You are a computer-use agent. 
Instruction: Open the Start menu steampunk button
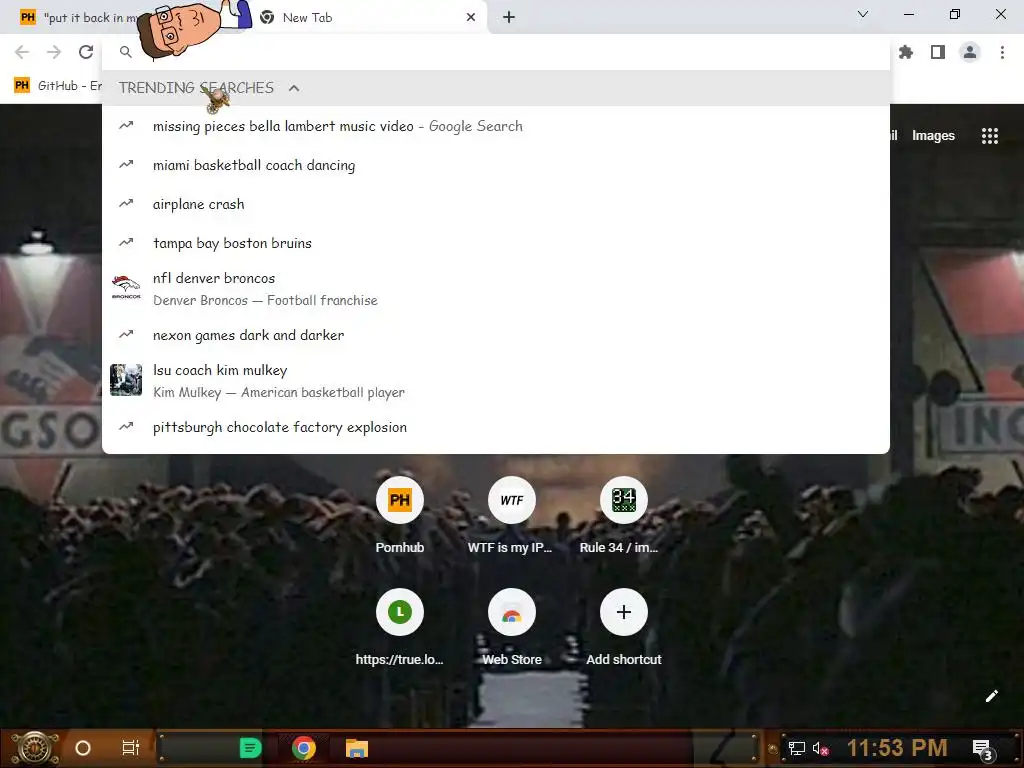pyautogui.click(x=35, y=748)
